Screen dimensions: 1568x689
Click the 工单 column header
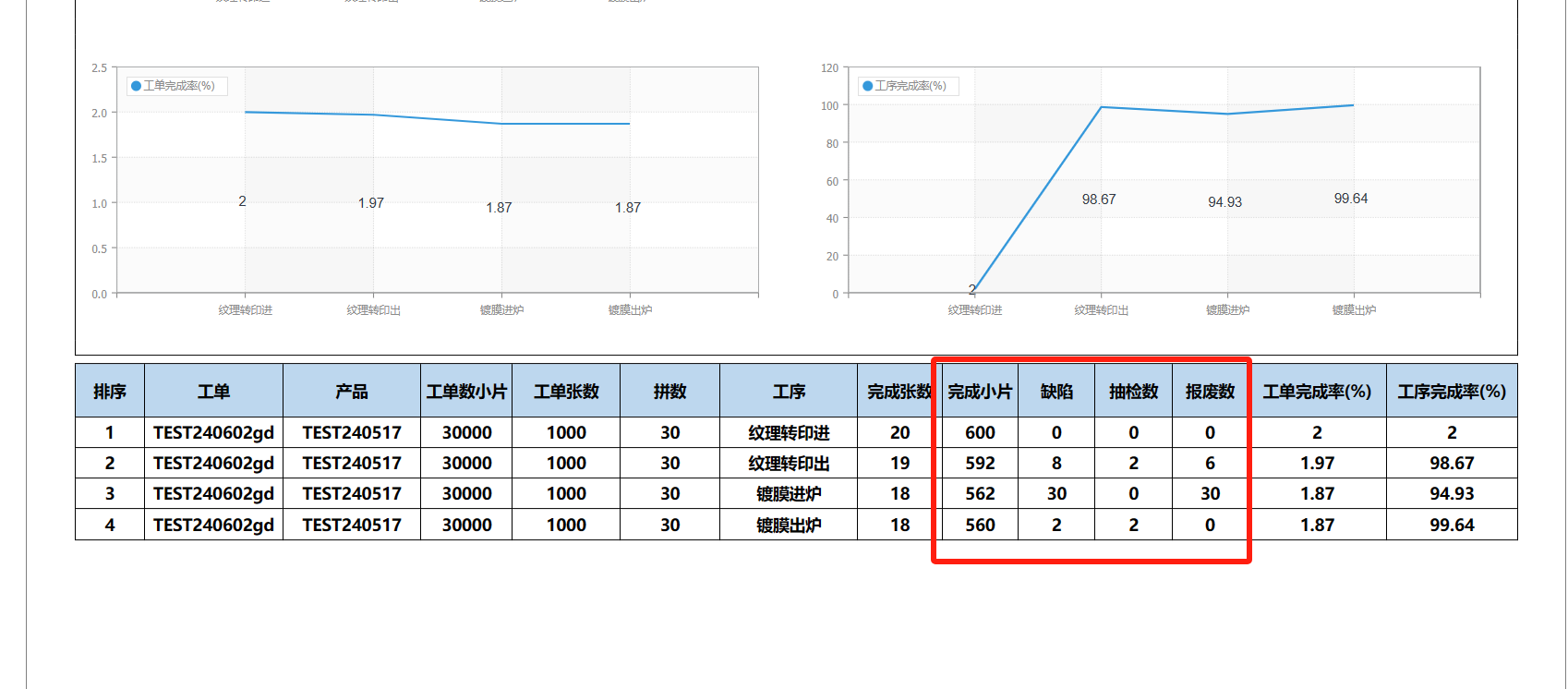(213, 392)
